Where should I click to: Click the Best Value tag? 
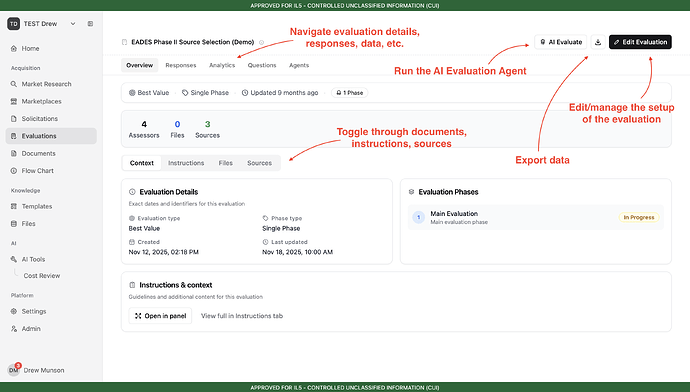[x=149, y=93]
